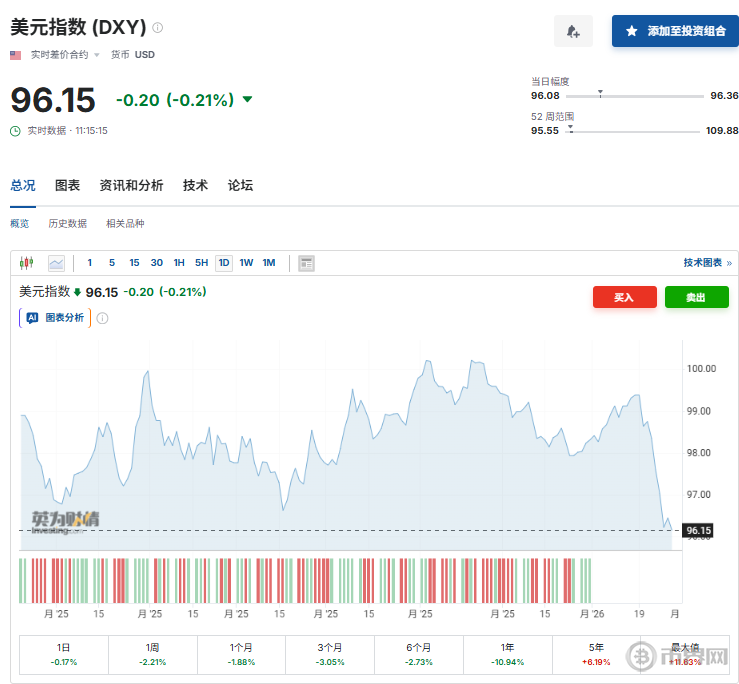
Task: Click the red 买入 button
Action: [624, 297]
